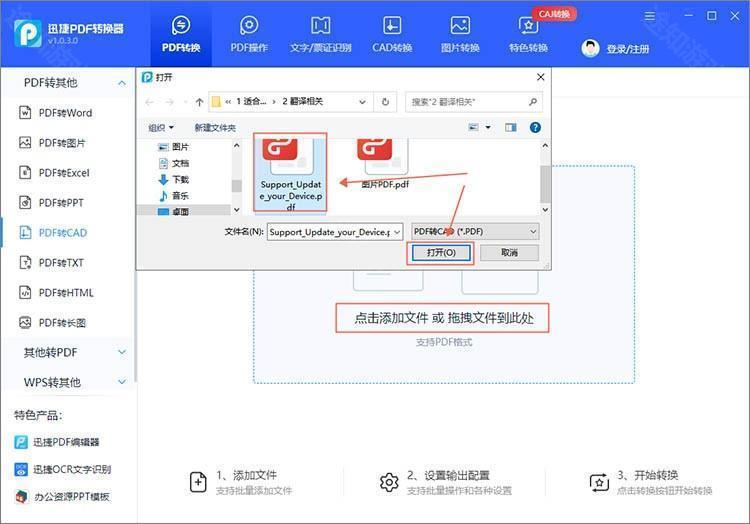The width and height of the screenshot is (750, 524).
Task: Open the PDF转CAD file type dropdown
Action: [x=474, y=231]
